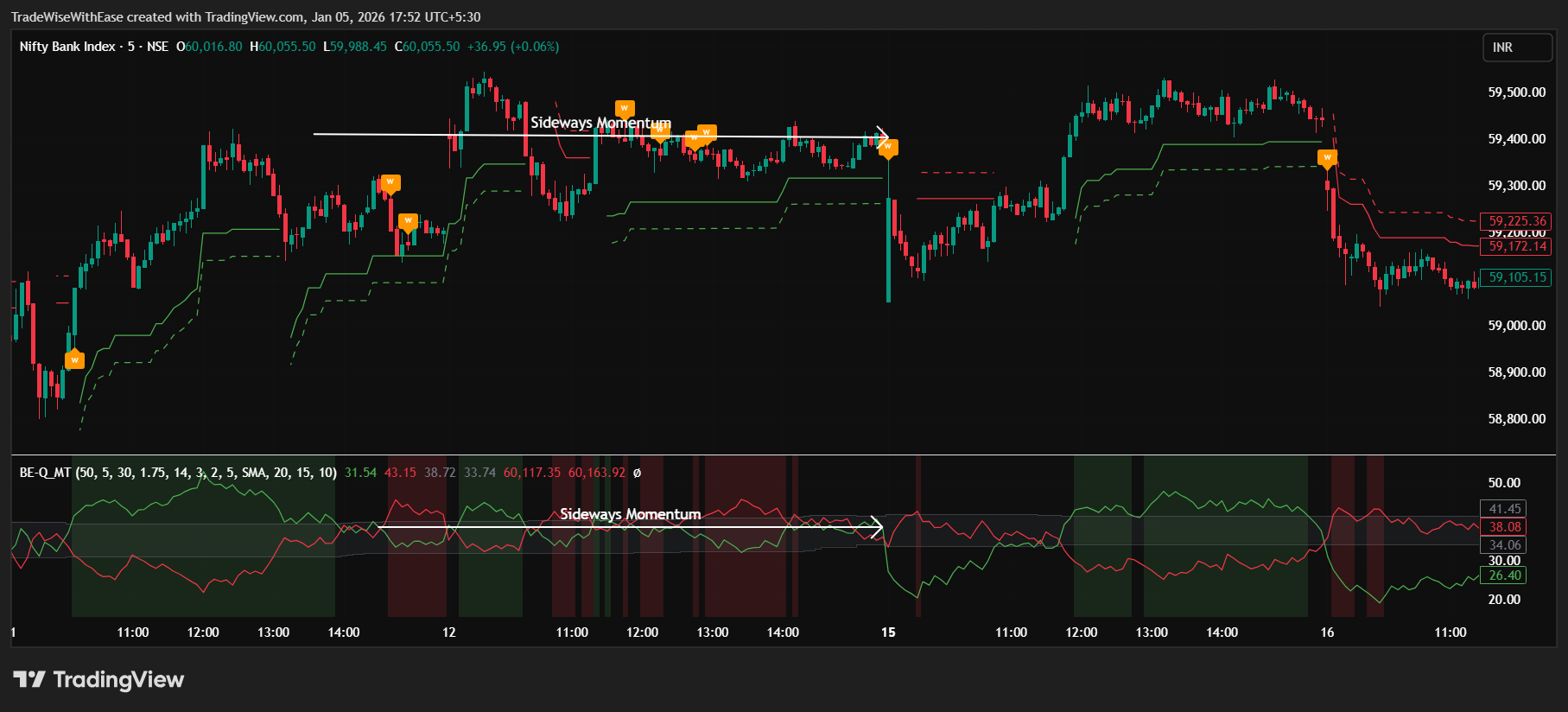Click the indicator value 31.54 in legend
The width and height of the screenshot is (1568, 712).
(360, 473)
